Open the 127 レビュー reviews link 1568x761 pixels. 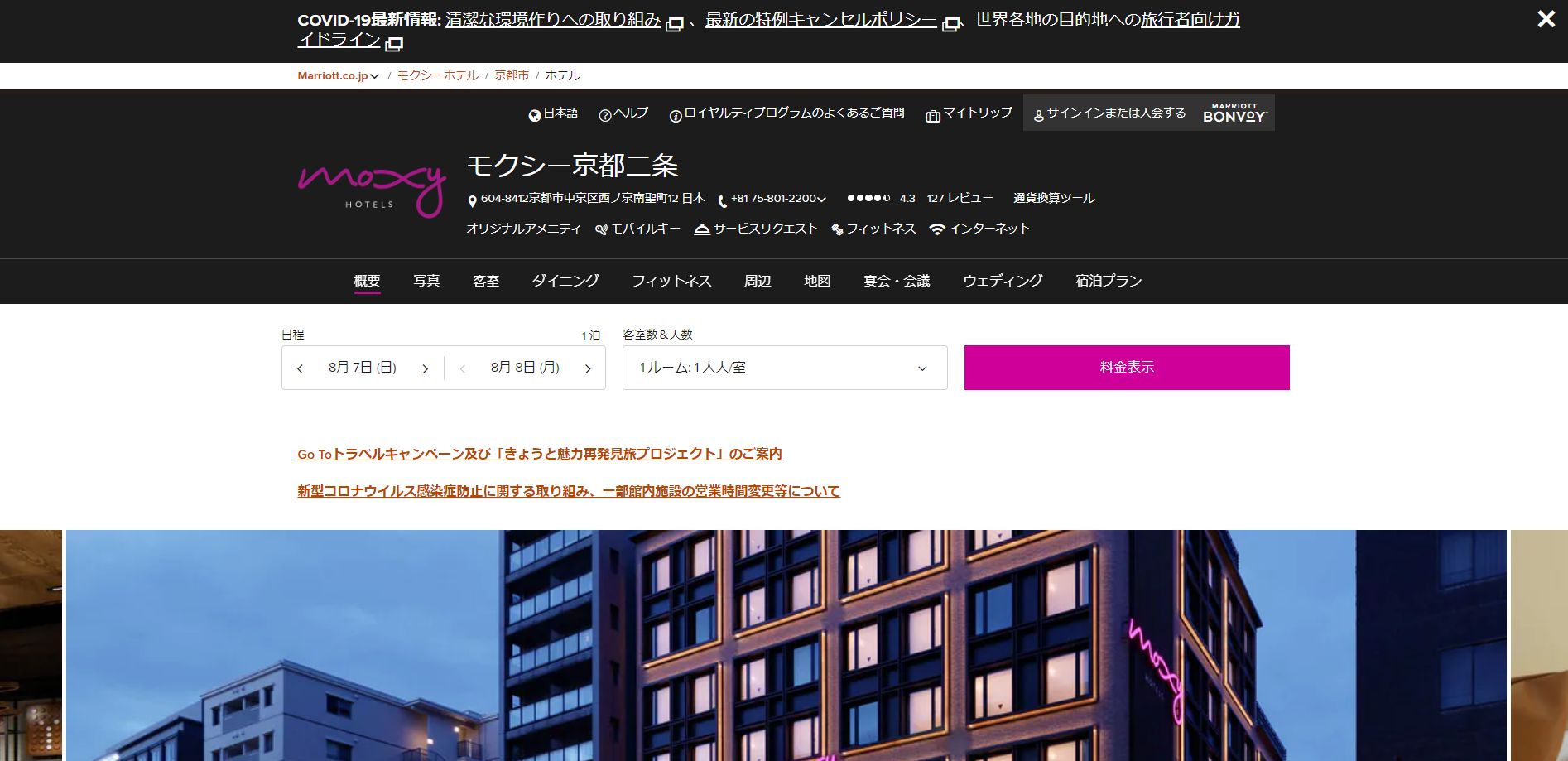click(x=960, y=198)
